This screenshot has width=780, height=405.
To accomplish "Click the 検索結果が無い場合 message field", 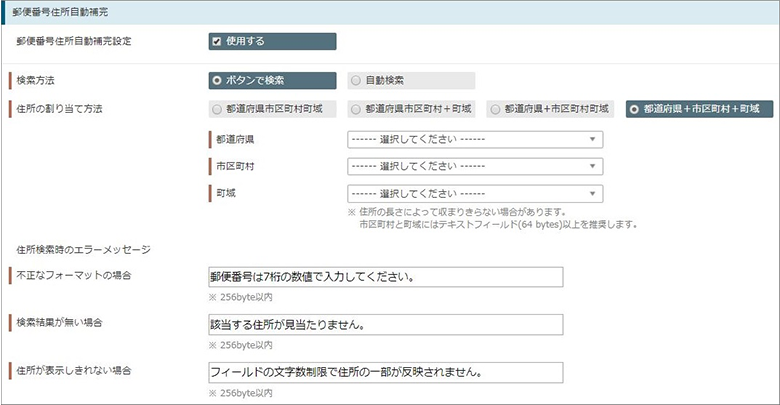I will [386, 325].
